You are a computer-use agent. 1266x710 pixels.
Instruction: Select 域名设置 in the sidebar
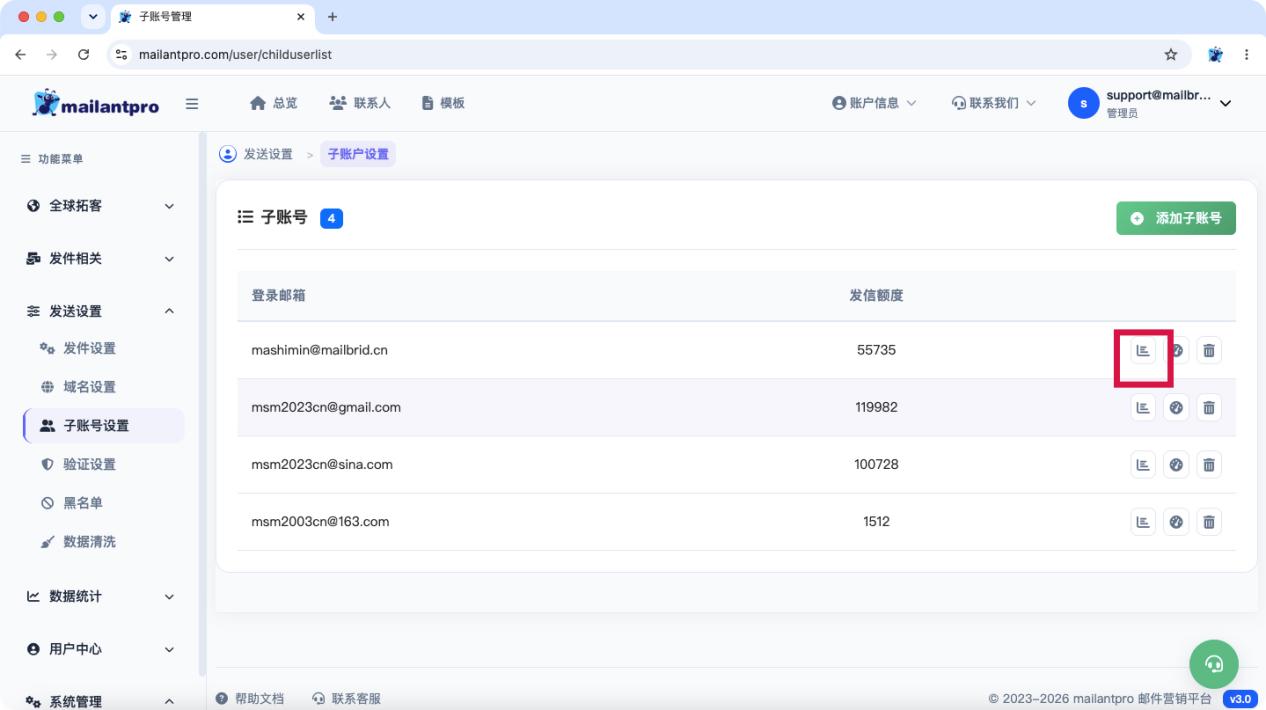103,387
